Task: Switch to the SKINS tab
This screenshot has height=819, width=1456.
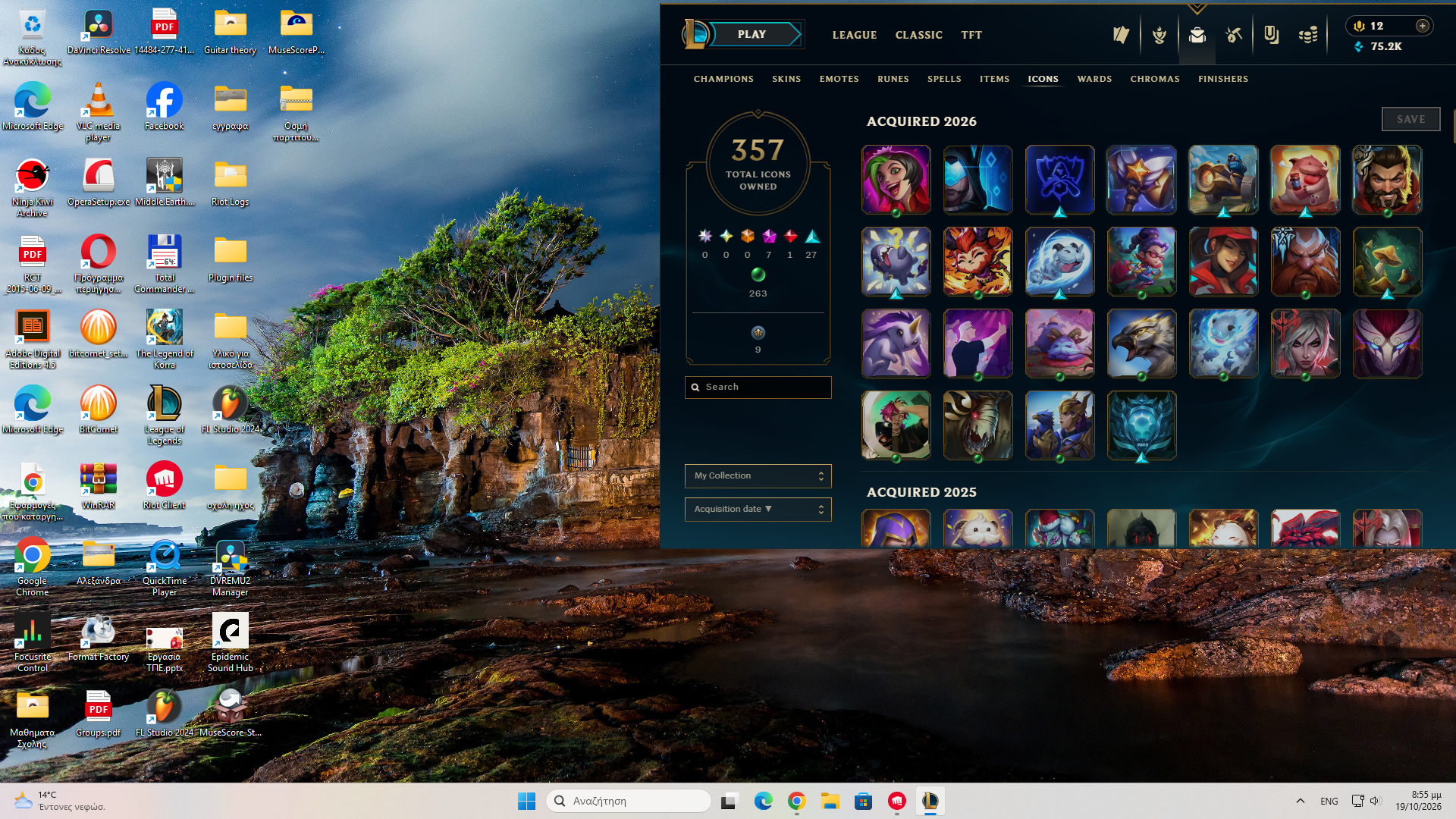Action: (786, 79)
